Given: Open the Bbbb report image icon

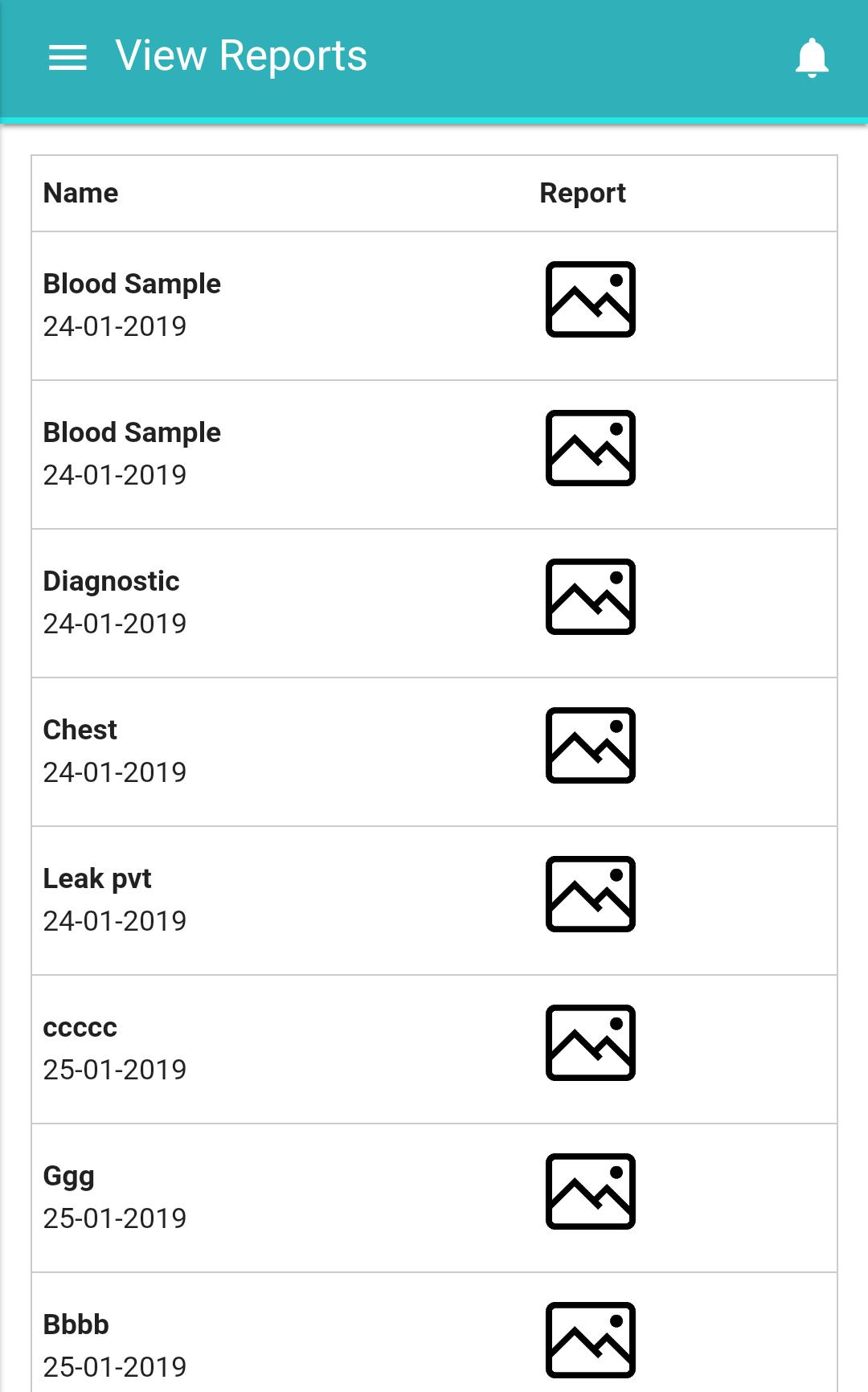Looking at the screenshot, I should pos(591,1340).
